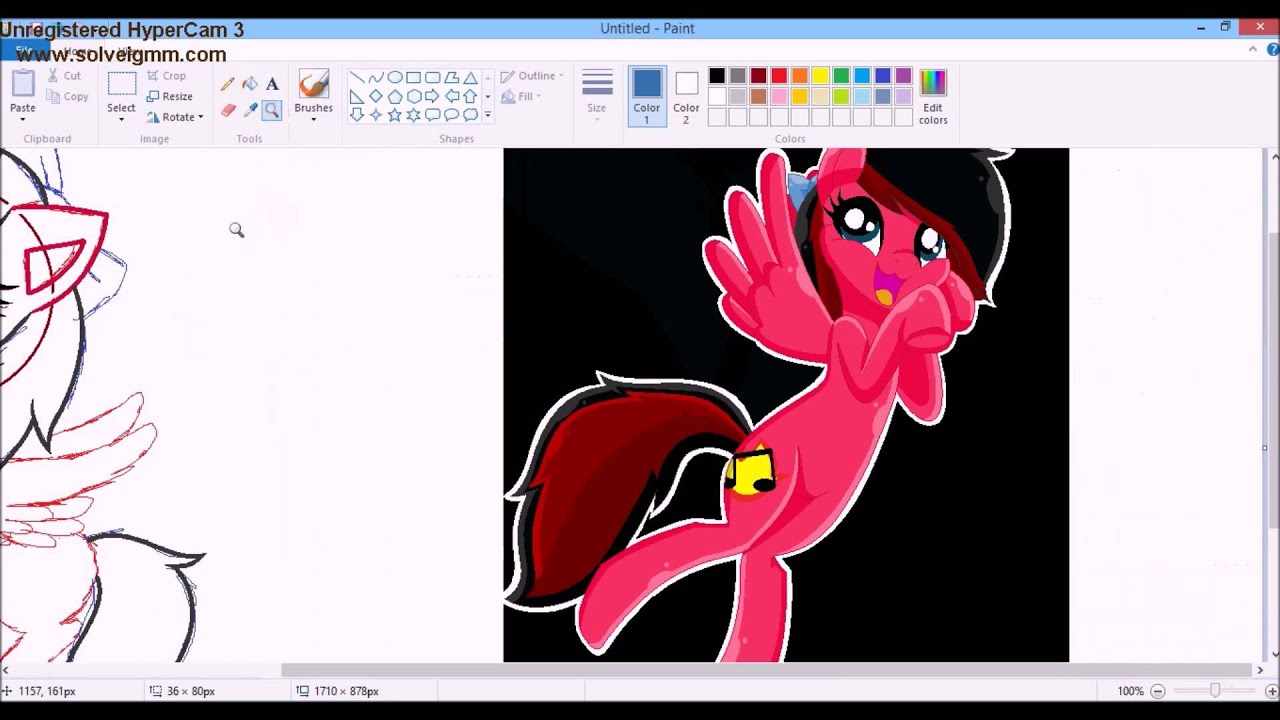This screenshot has width=1280, height=720.
Task: Select the Text tool
Action: [272, 85]
